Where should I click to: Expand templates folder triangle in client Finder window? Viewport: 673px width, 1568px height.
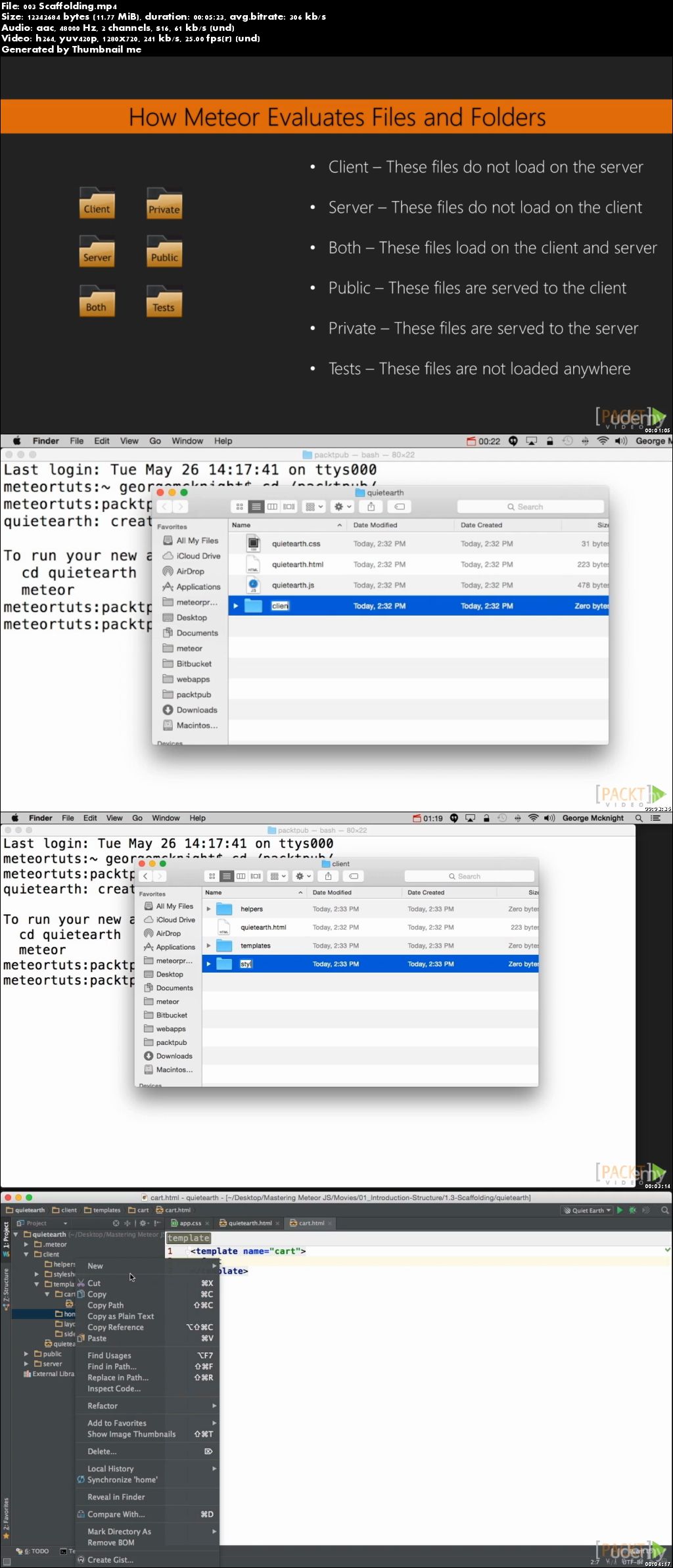[209, 946]
